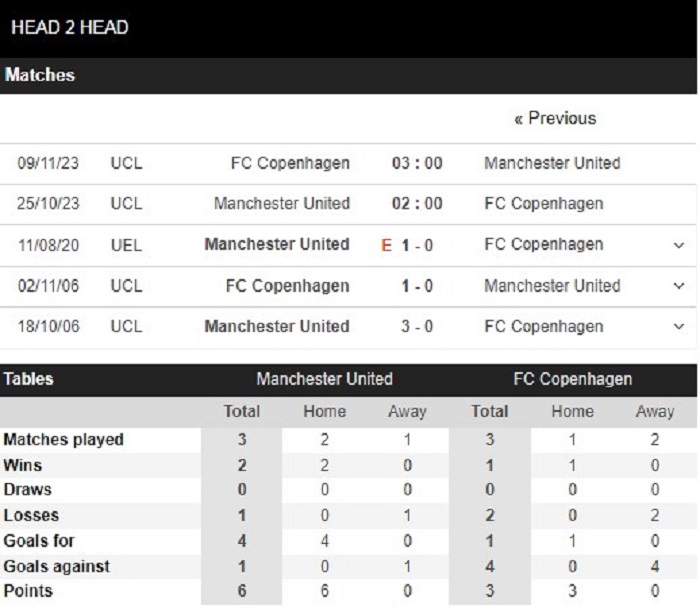Click the red E extra-time indicator
Viewport: 700px width, 610px height.
387,245
